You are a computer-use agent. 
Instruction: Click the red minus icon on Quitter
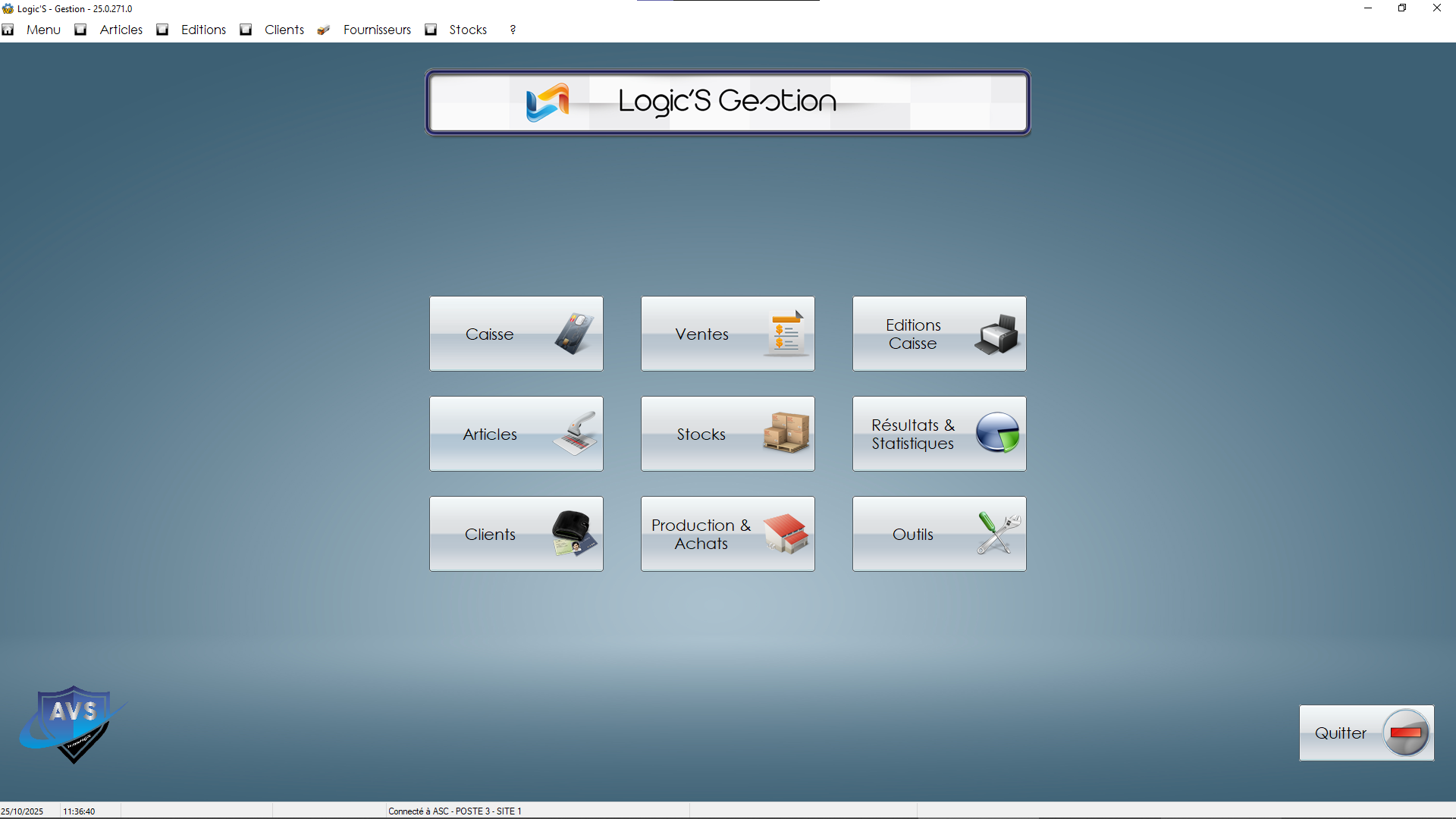1406,733
